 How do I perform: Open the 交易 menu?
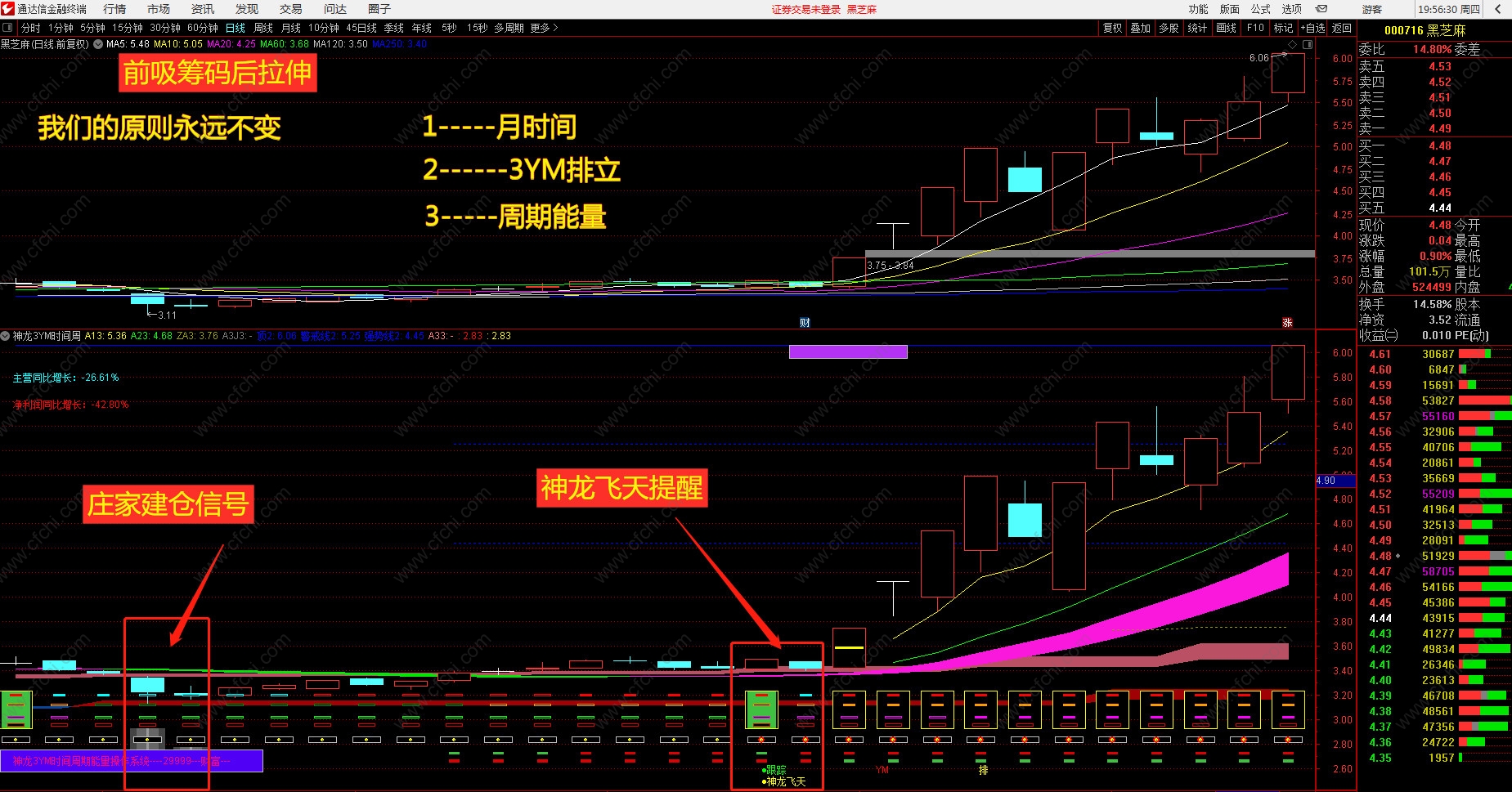pos(291,9)
